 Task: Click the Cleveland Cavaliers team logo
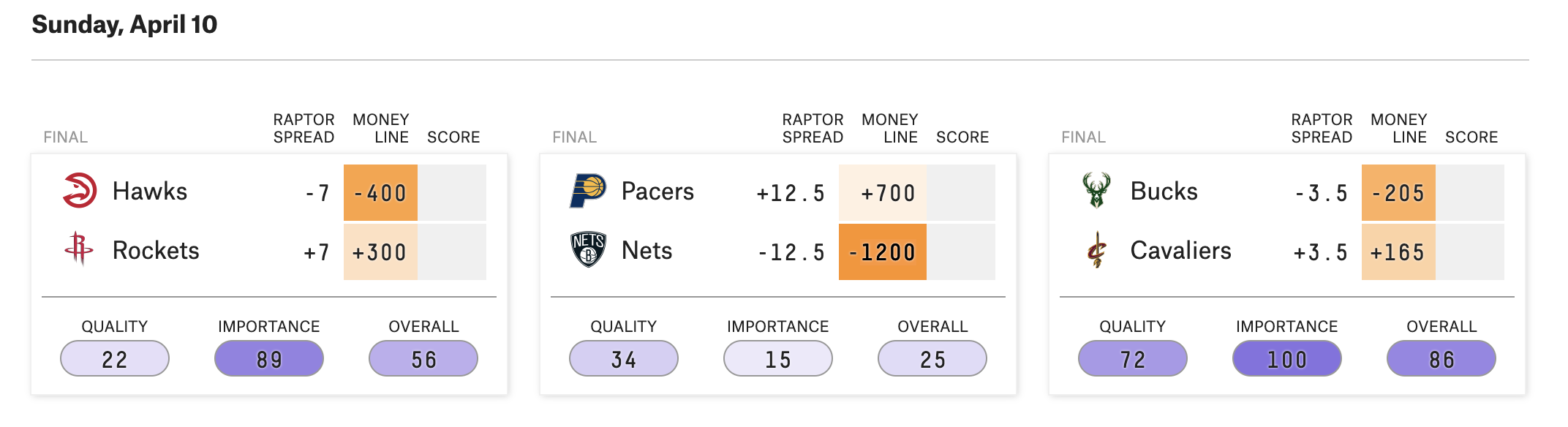1096,249
